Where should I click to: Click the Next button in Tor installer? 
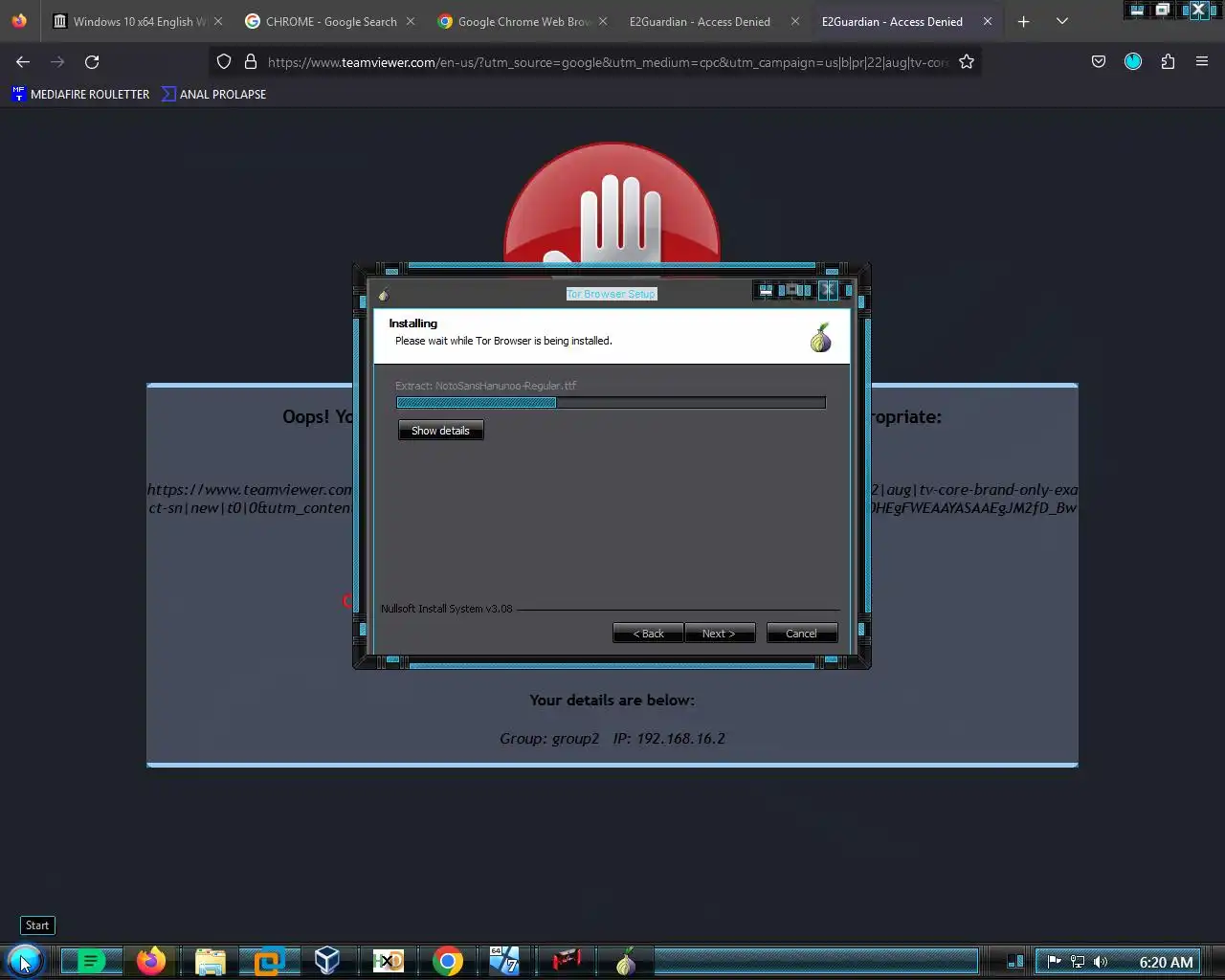719,634
